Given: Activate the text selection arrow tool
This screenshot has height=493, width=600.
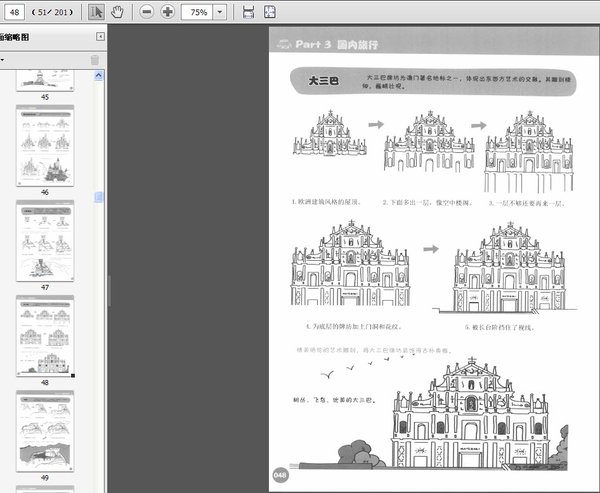Looking at the screenshot, I should (x=97, y=12).
